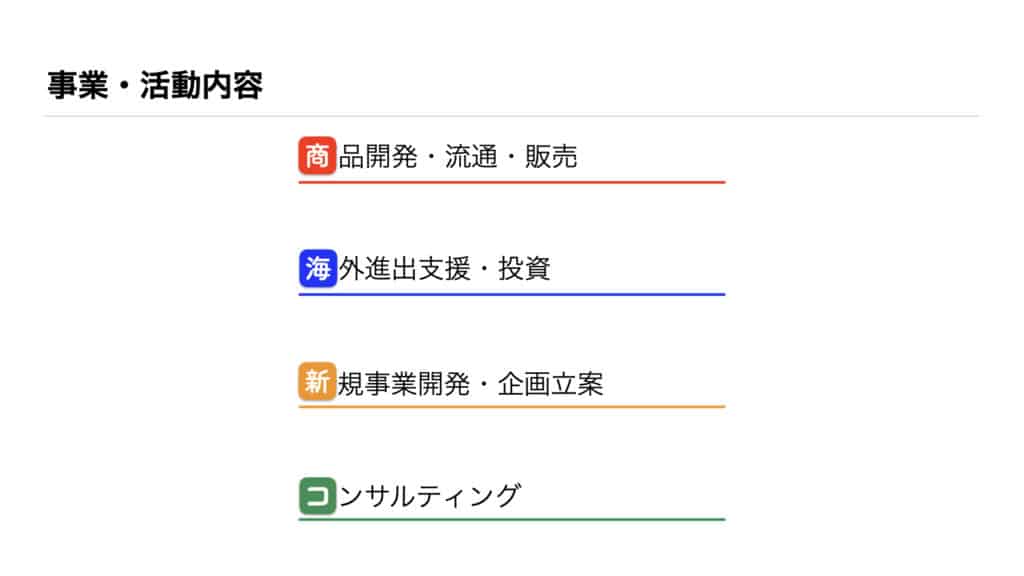Open 品開発・流通・販売 link
1024x576 pixels.
pyautogui.click(x=458, y=157)
